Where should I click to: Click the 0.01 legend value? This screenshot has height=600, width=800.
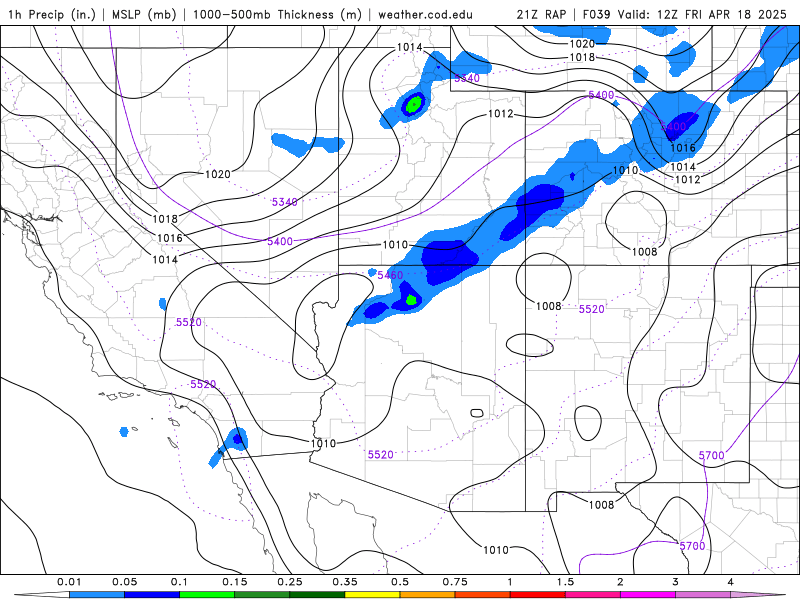click(69, 582)
